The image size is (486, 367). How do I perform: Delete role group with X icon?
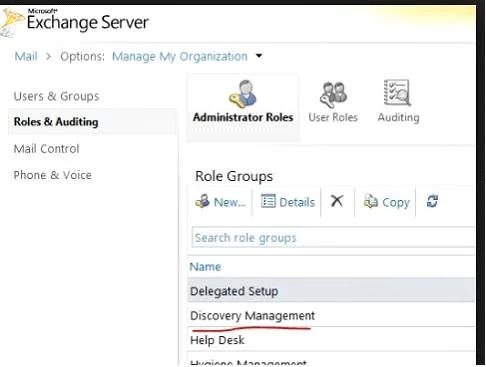tap(337, 201)
